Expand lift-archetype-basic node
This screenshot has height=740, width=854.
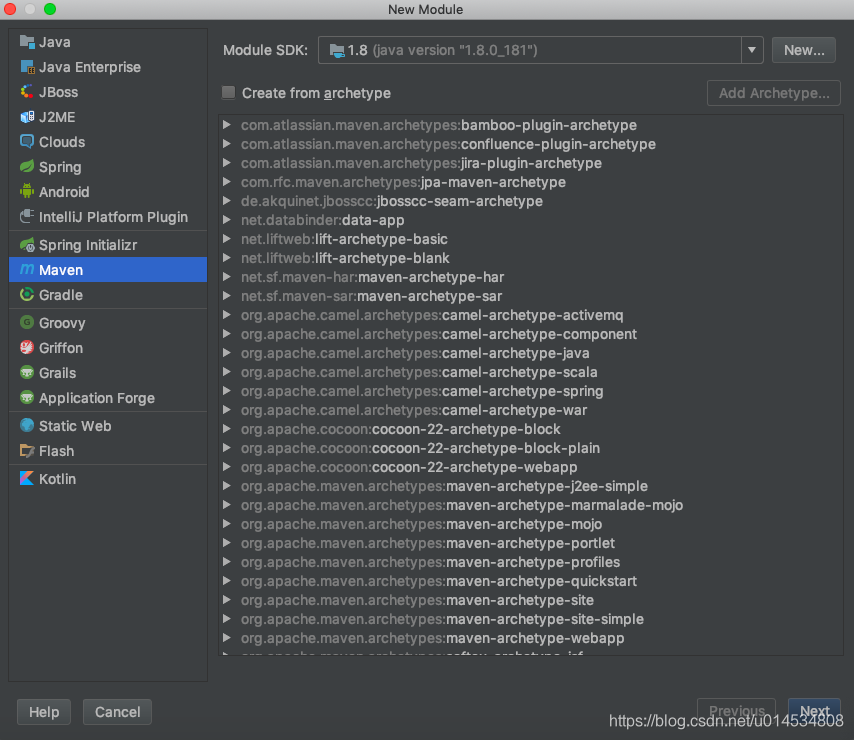click(227, 239)
